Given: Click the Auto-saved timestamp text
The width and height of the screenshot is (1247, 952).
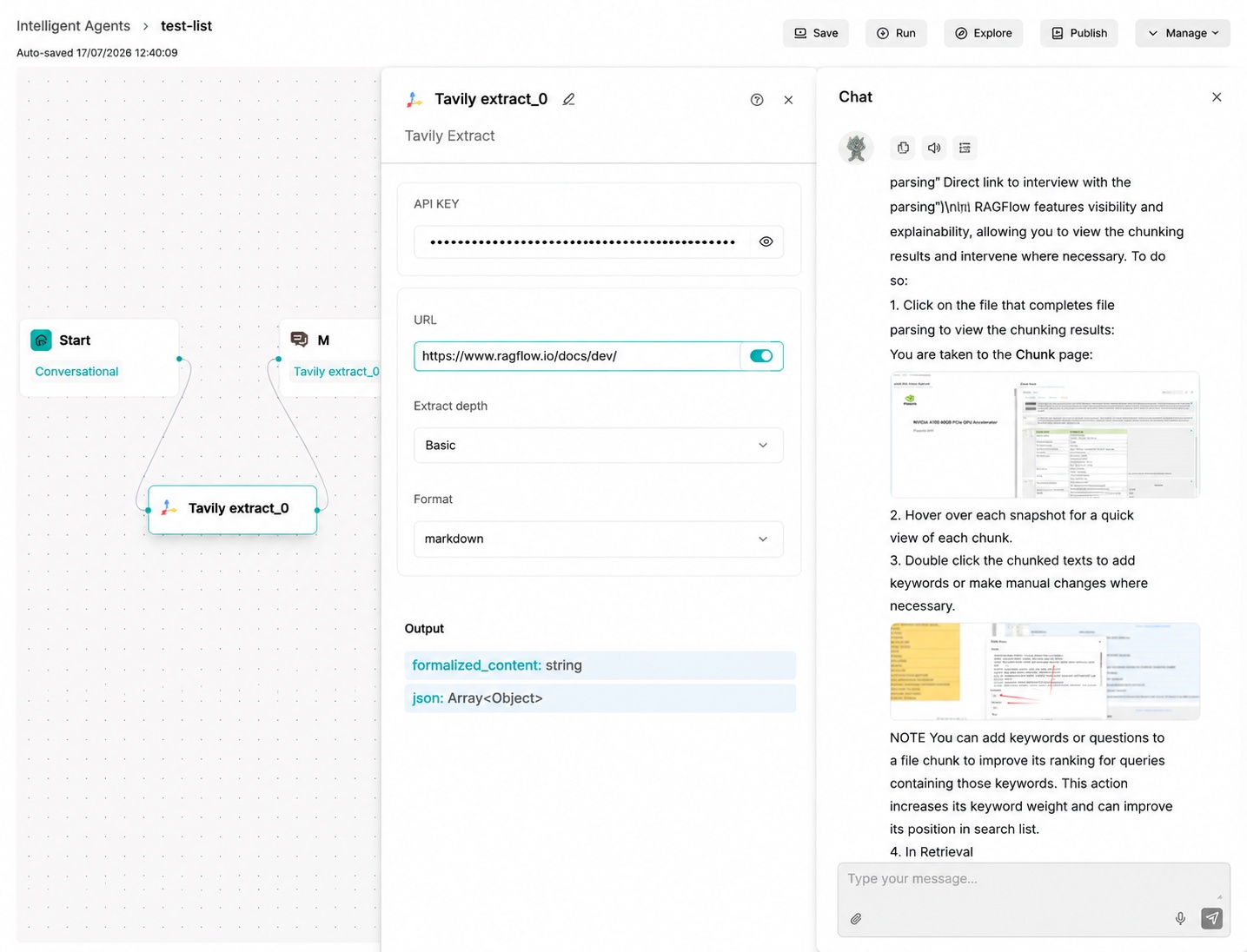Looking at the screenshot, I should (x=97, y=53).
